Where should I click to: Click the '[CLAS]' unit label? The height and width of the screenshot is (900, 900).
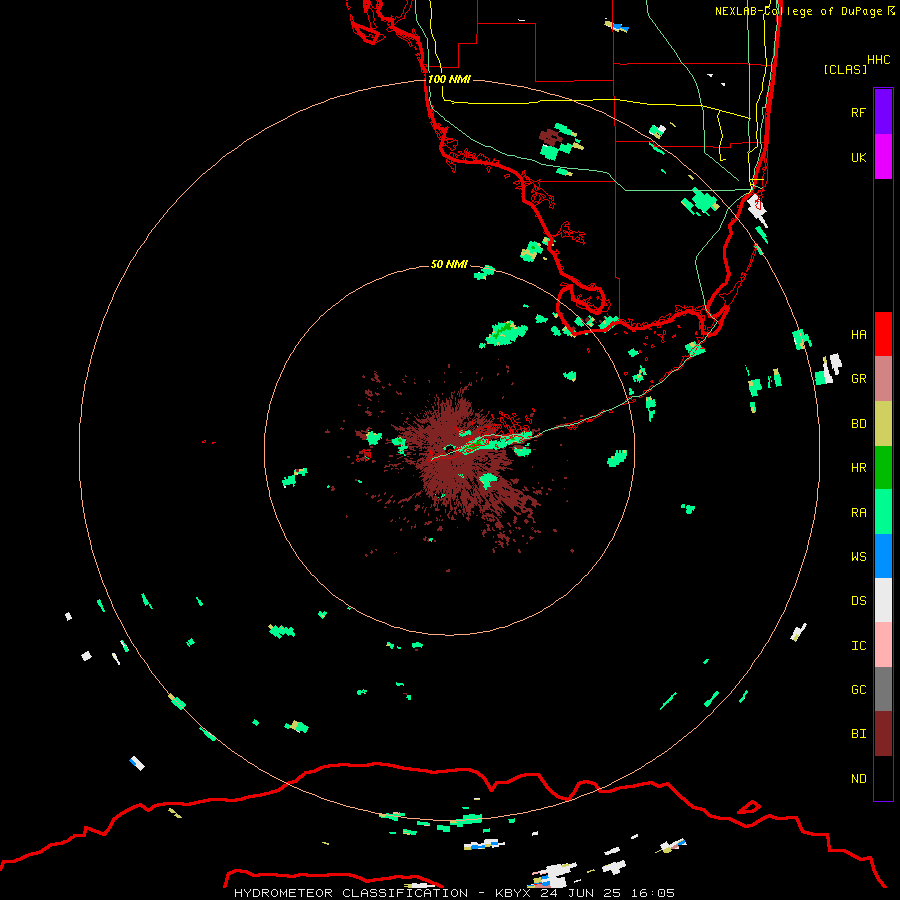[845, 69]
